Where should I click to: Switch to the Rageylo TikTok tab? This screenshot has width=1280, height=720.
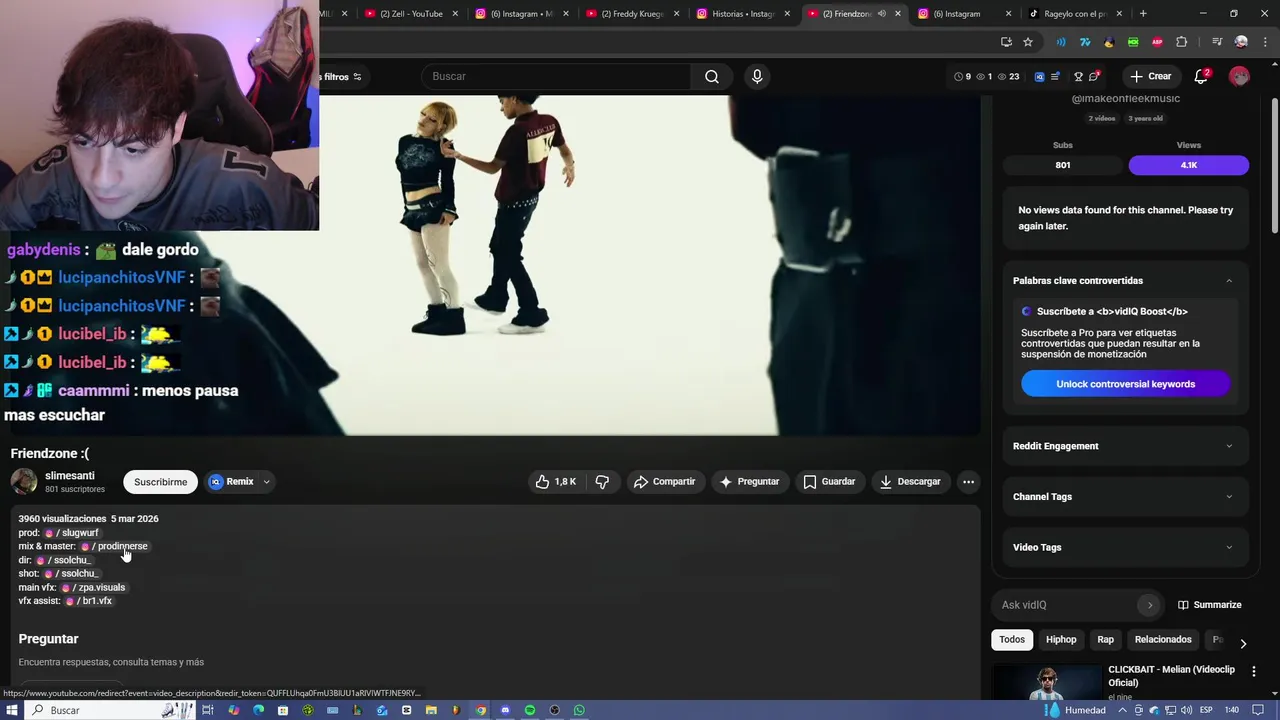[x=1075, y=14]
